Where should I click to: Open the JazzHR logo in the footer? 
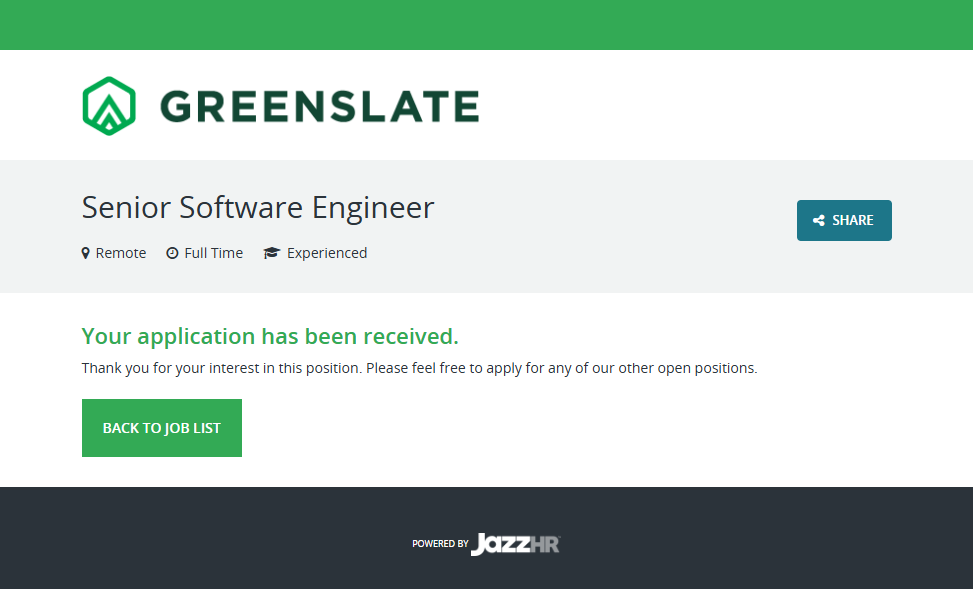coord(516,544)
